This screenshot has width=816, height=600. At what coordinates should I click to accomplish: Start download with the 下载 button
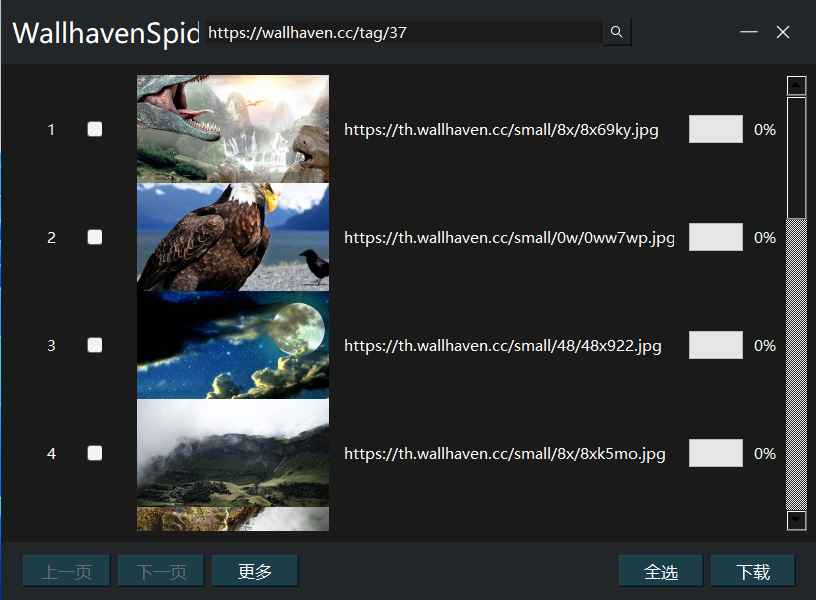point(753,571)
